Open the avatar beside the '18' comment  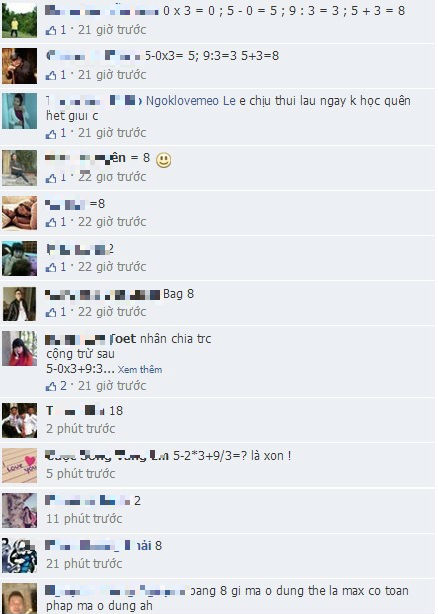(x=20, y=420)
